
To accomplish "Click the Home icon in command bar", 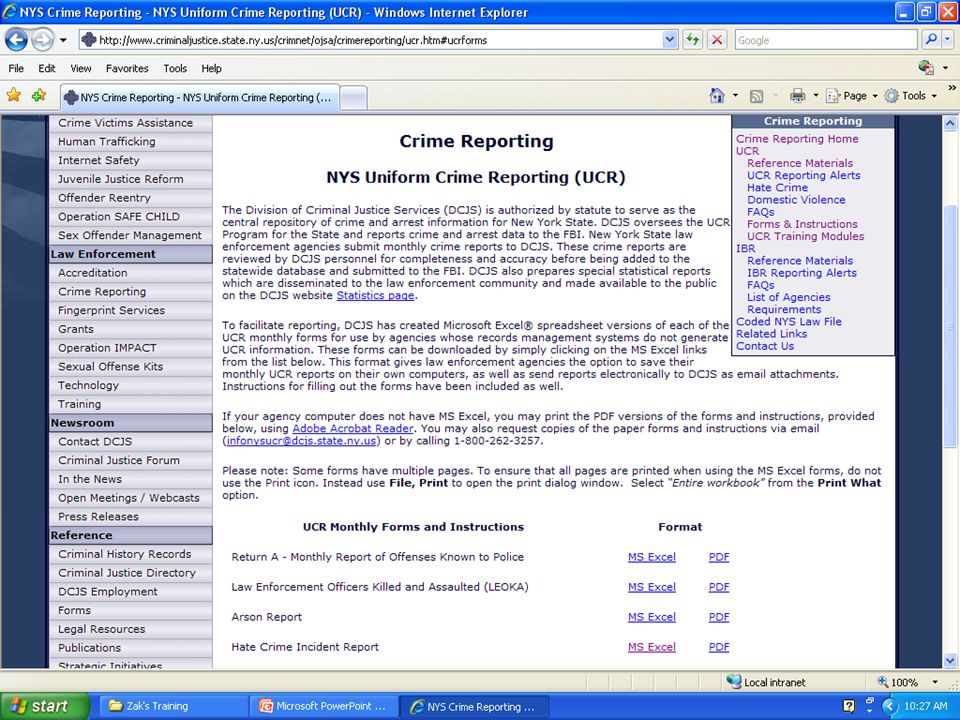I will click(x=717, y=96).
